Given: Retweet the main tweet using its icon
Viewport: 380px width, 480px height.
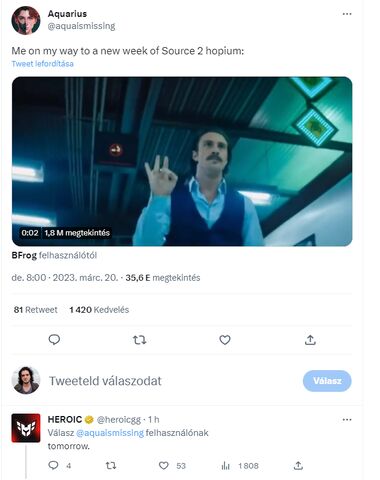Looking at the screenshot, I should pyautogui.click(x=139, y=340).
